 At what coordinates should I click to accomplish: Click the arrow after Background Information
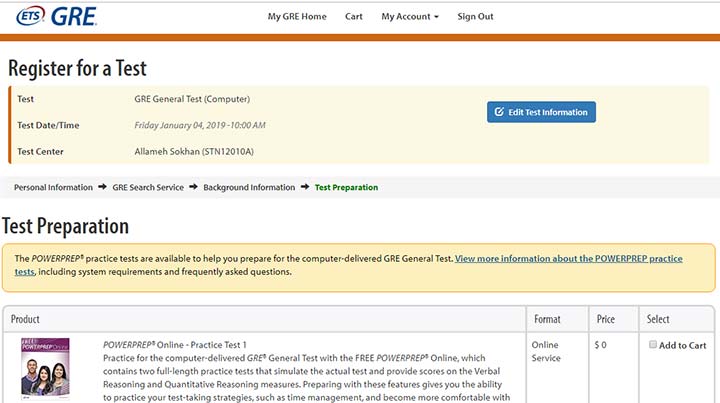point(305,187)
